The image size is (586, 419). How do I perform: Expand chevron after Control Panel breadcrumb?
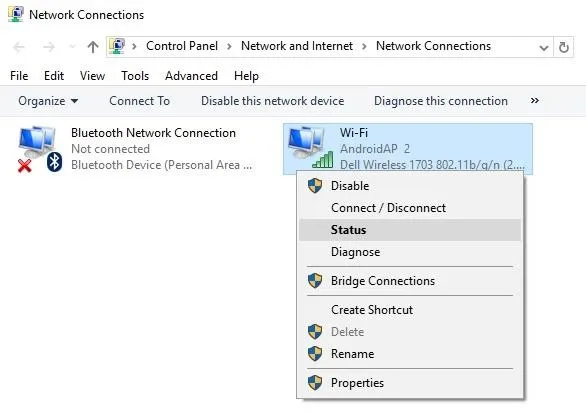pyautogui.click(x=229, y=46)
